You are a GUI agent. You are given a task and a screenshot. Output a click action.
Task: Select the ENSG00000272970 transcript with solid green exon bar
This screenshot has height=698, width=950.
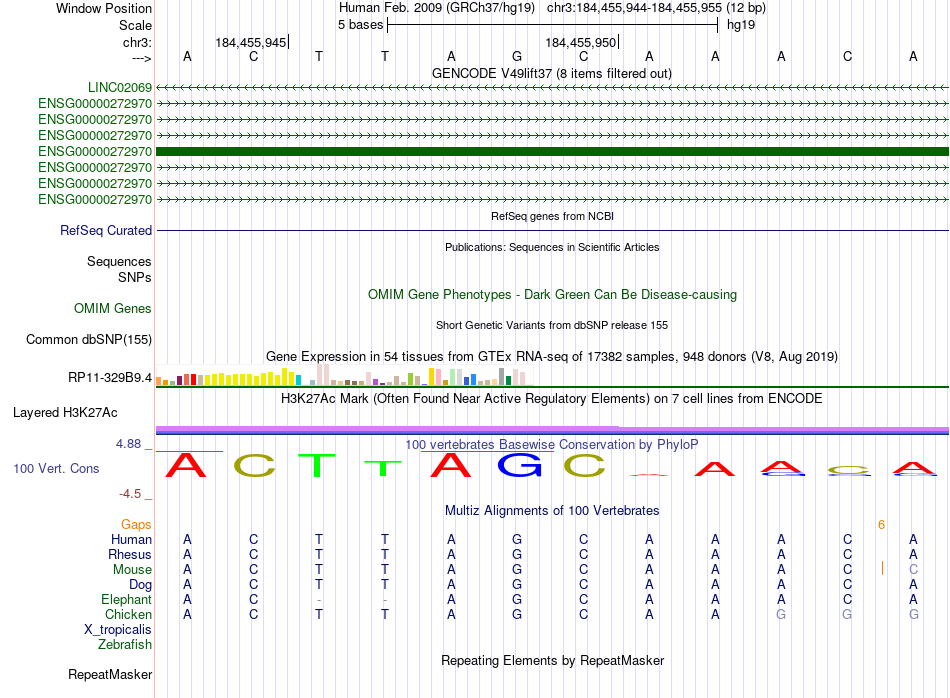click(552, 151)
